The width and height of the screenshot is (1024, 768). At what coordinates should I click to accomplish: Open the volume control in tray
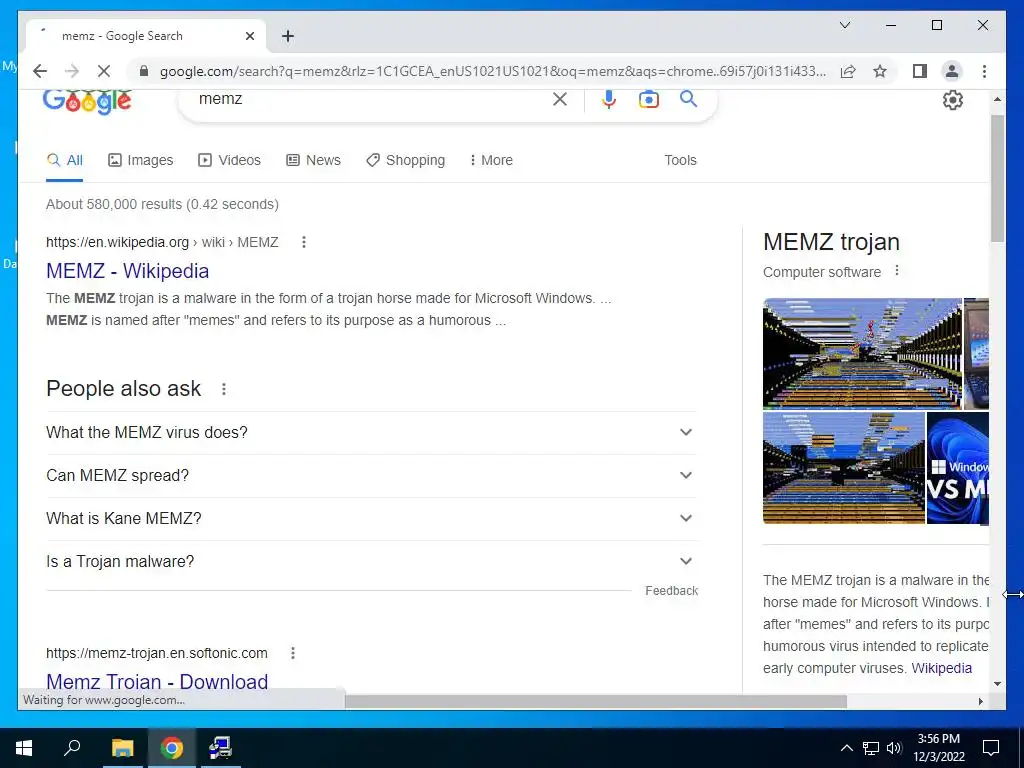(894, 748)
